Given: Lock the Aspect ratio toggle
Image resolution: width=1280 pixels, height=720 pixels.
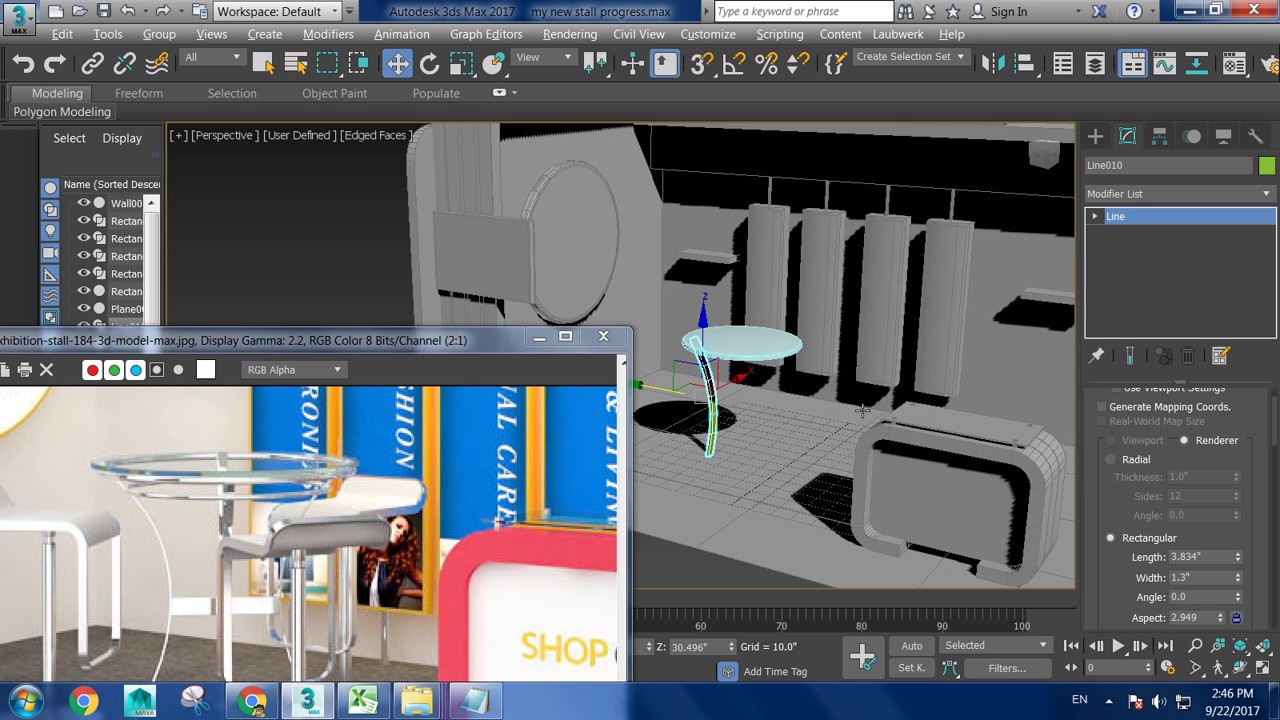Looking at the screenshot, I should [1236, 618].
